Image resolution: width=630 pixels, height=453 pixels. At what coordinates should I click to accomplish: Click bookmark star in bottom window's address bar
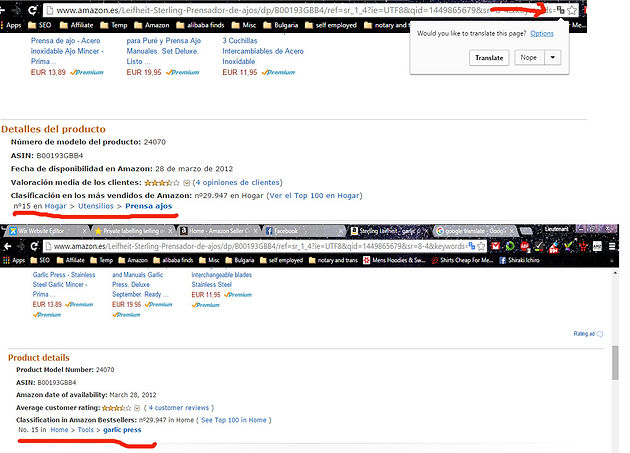point(481,246)
